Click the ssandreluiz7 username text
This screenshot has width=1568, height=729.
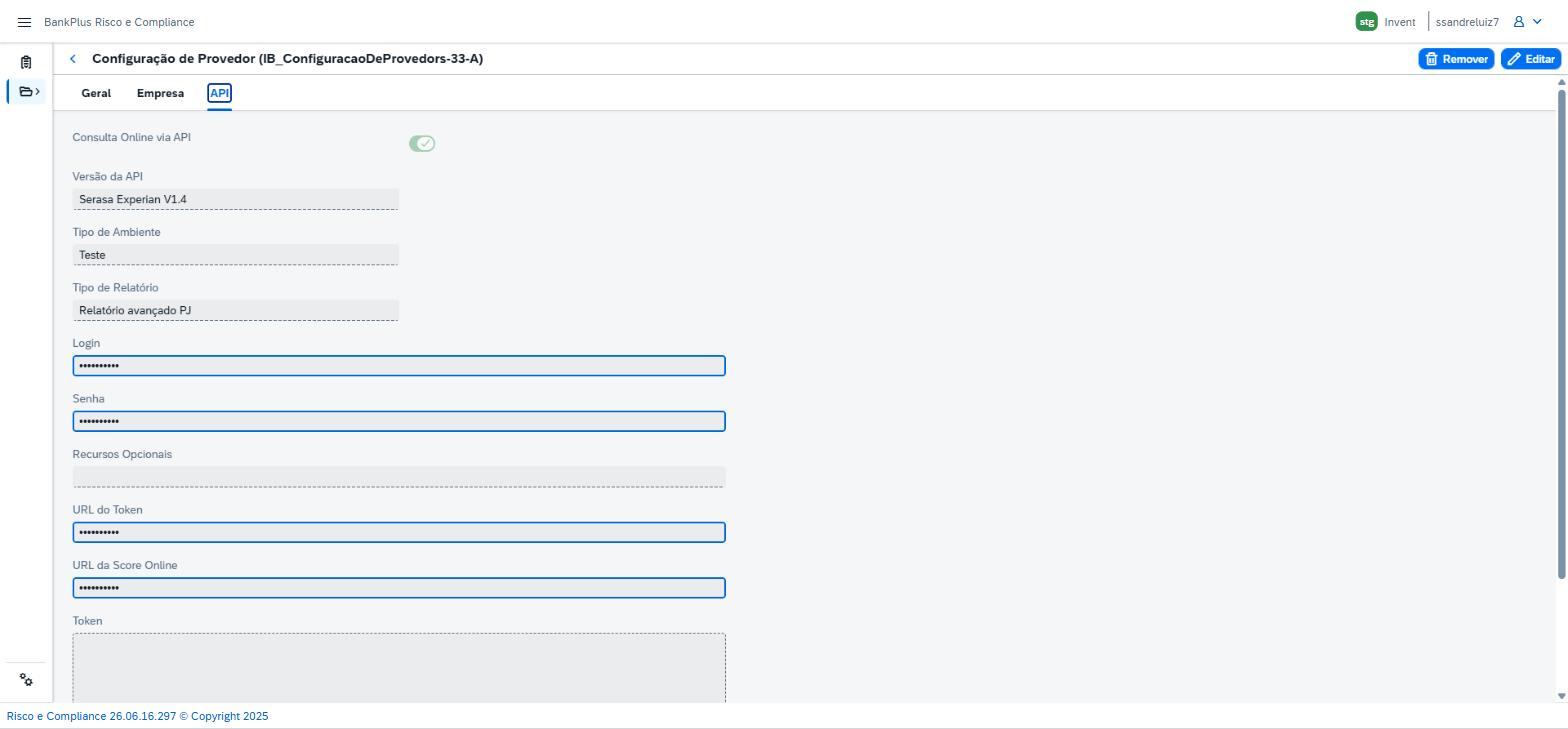point(1467,22)
